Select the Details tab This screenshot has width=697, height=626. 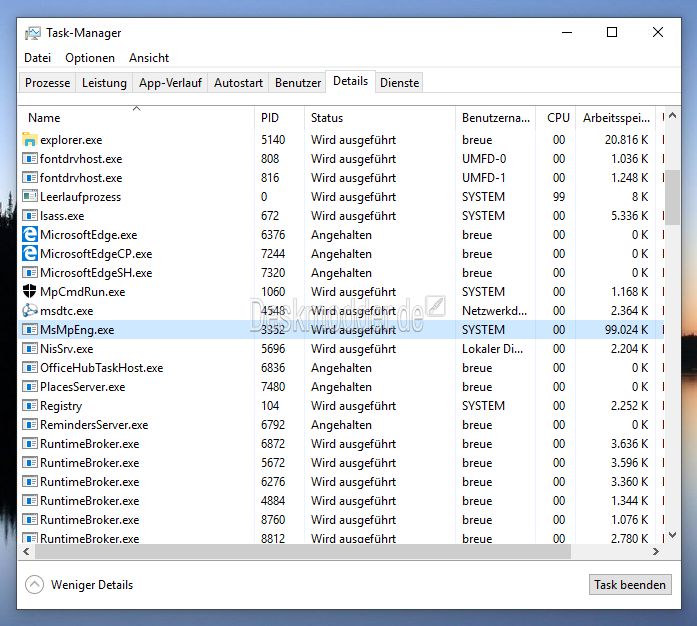click(350, 81)
